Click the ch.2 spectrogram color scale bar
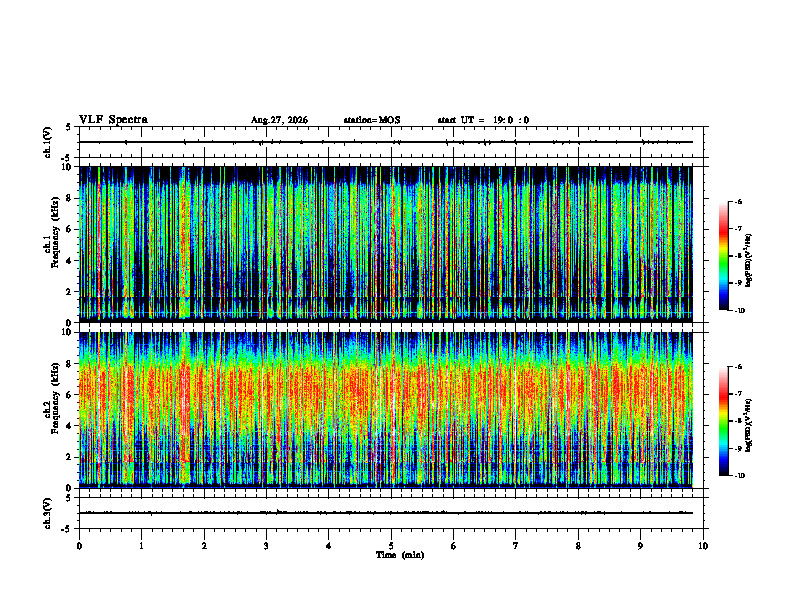 [x=723, y=421]
